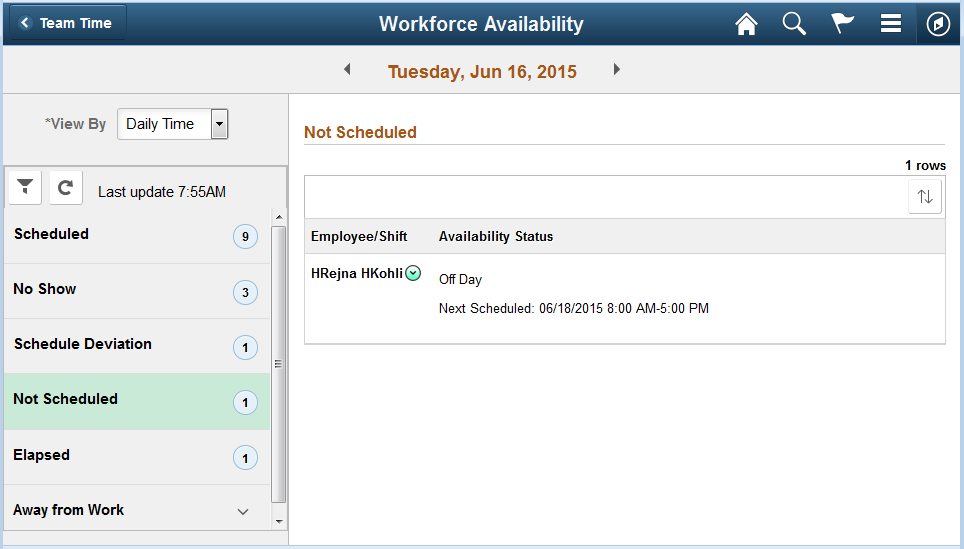Click the date Tuesday, Jun 16, 2015
The height and width of the screenshot is (549, 964).
click(482, 71)
